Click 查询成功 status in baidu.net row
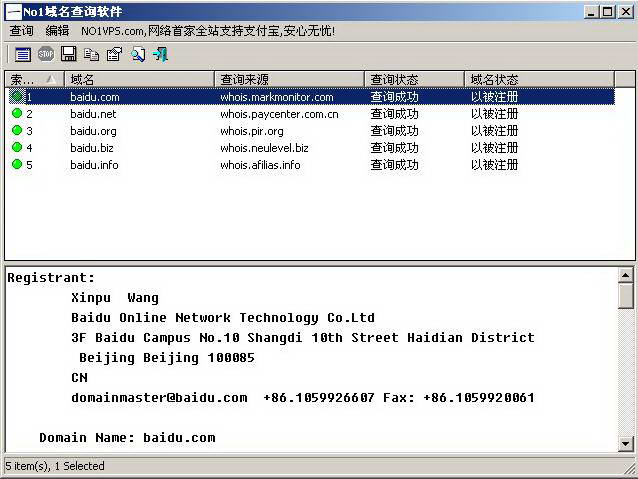 (394, 114)
